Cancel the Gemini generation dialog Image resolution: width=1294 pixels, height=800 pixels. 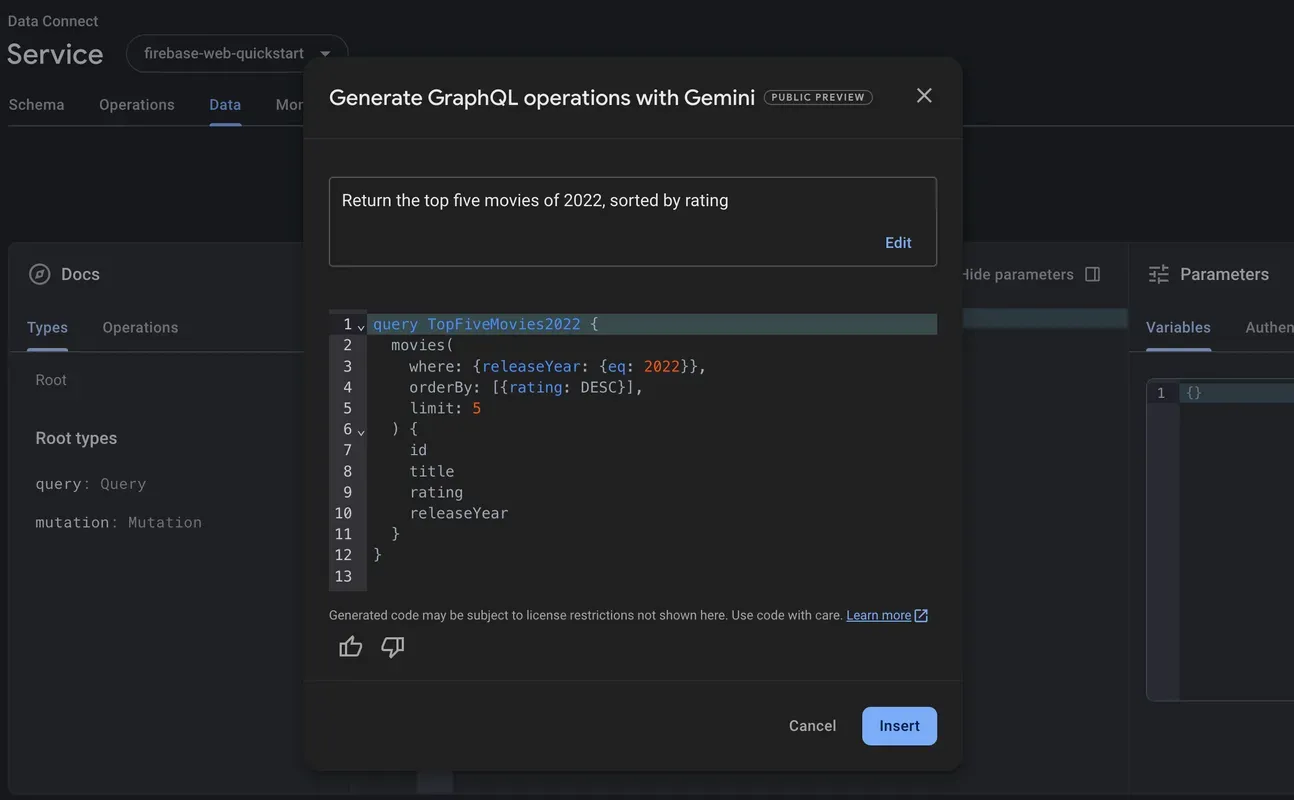tap(812, 726)
